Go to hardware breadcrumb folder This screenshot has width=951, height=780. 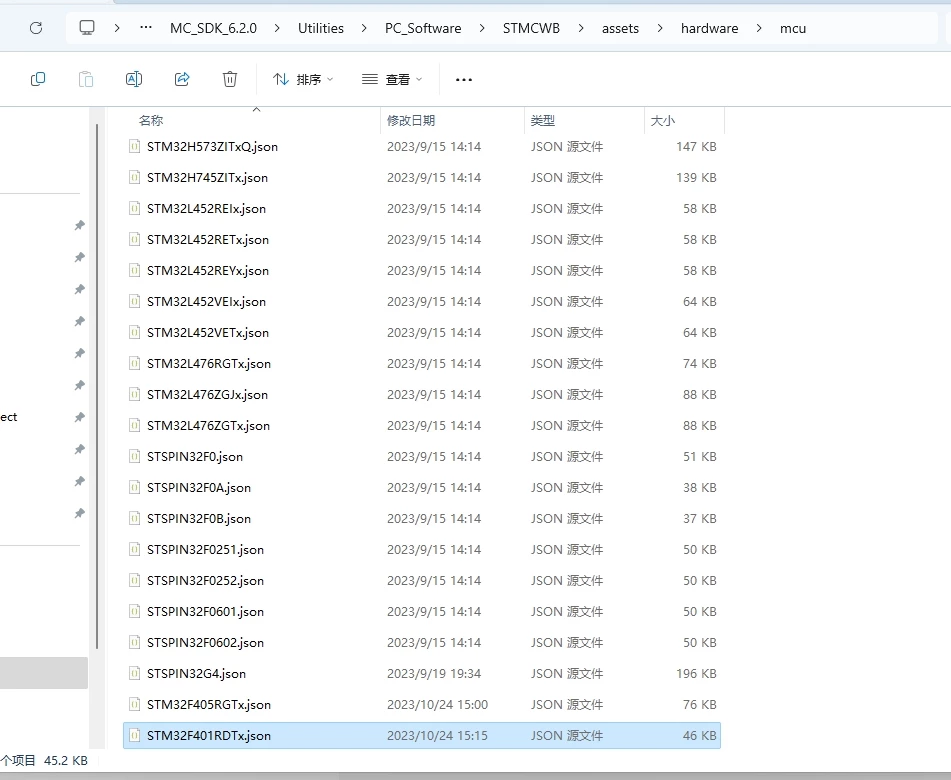710,29
